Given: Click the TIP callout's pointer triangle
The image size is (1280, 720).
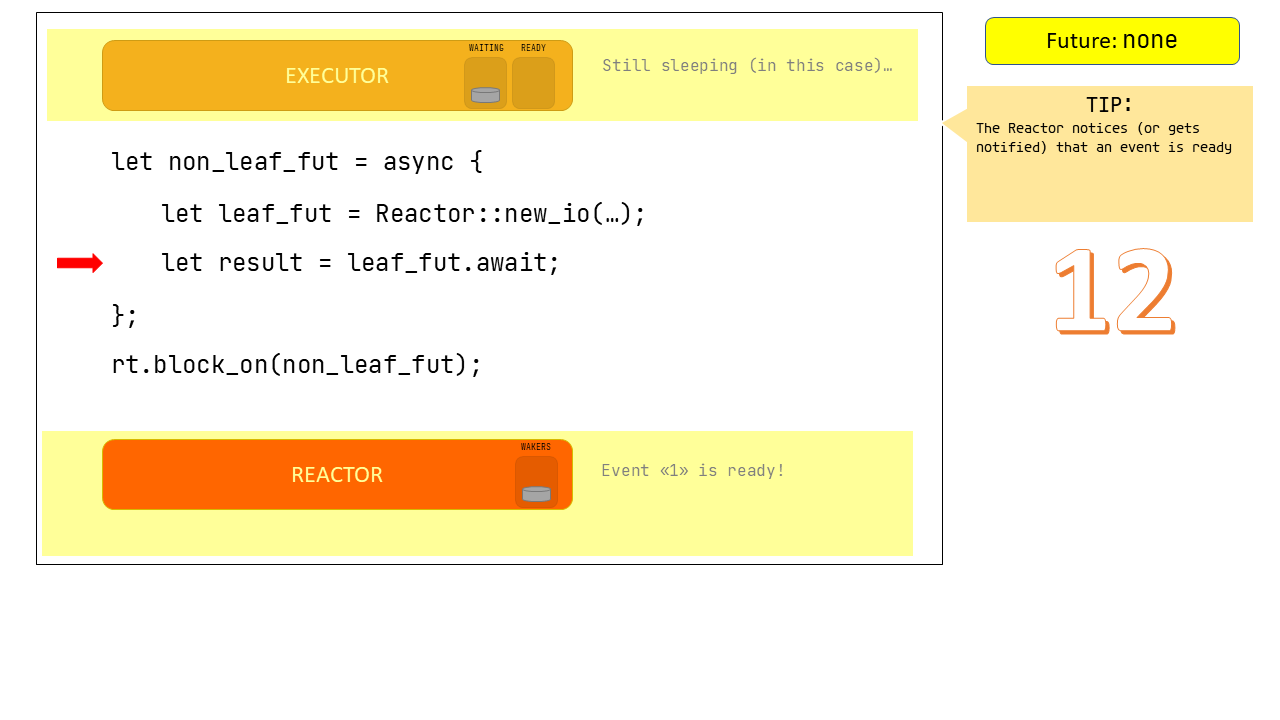Looking at the screenshot, I should click(954, 125).
